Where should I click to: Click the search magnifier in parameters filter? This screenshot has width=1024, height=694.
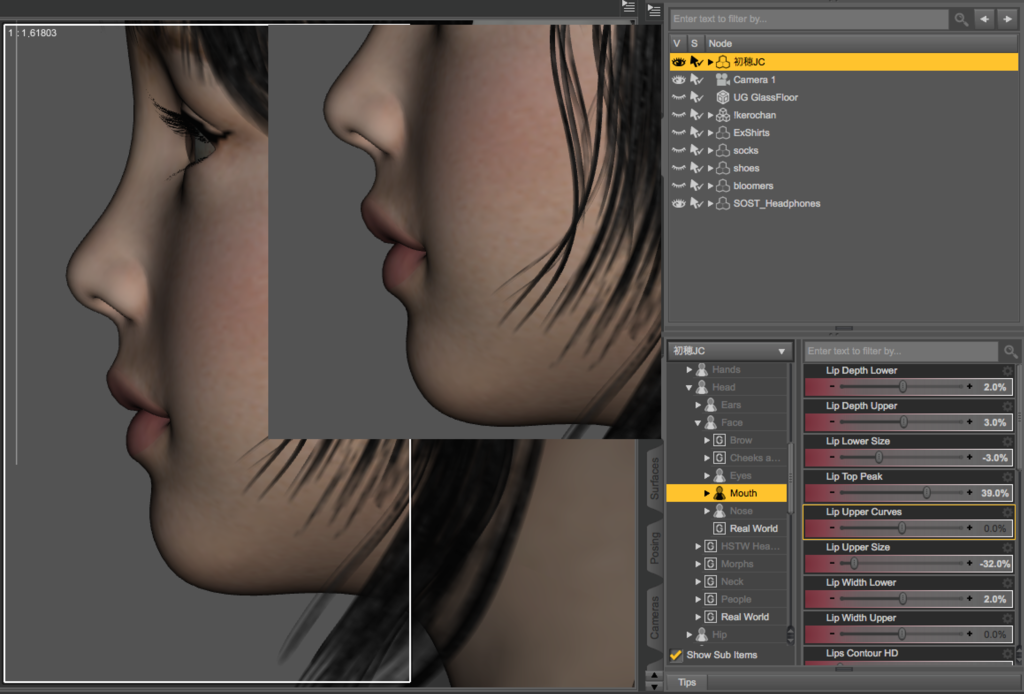click(x=1010, y=351)
